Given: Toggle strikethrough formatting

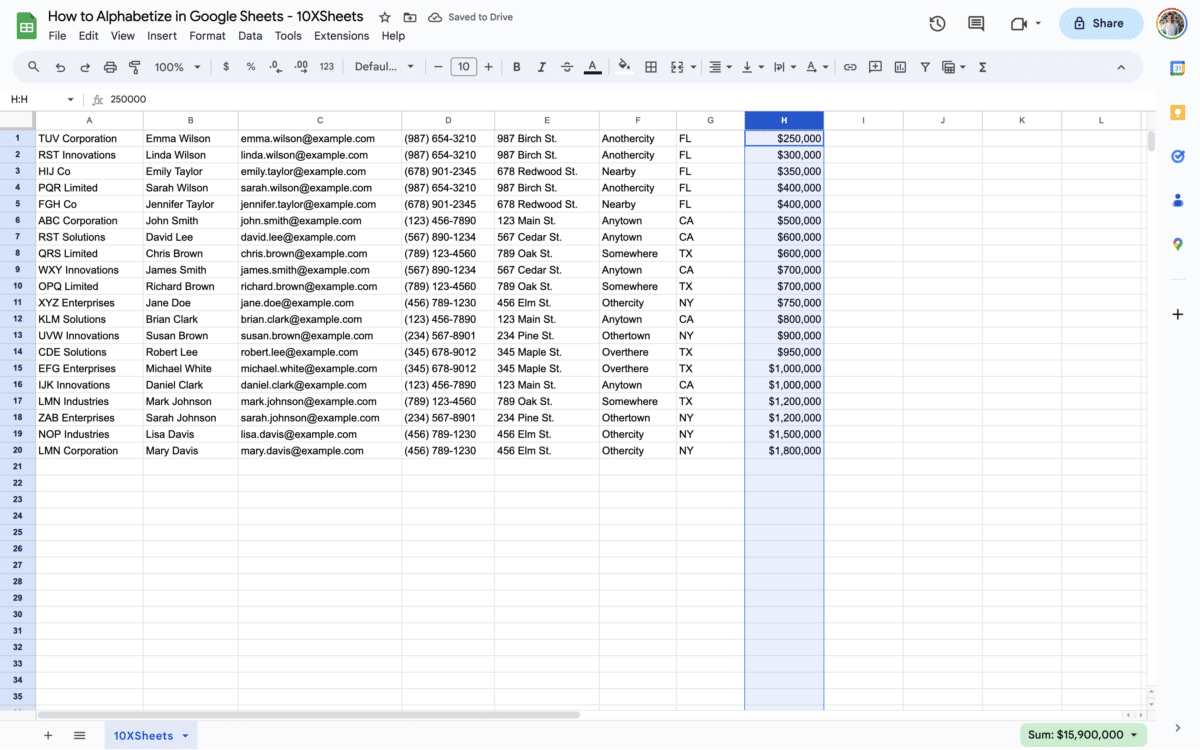Looking at the screenshot, I should coord(567,66).
